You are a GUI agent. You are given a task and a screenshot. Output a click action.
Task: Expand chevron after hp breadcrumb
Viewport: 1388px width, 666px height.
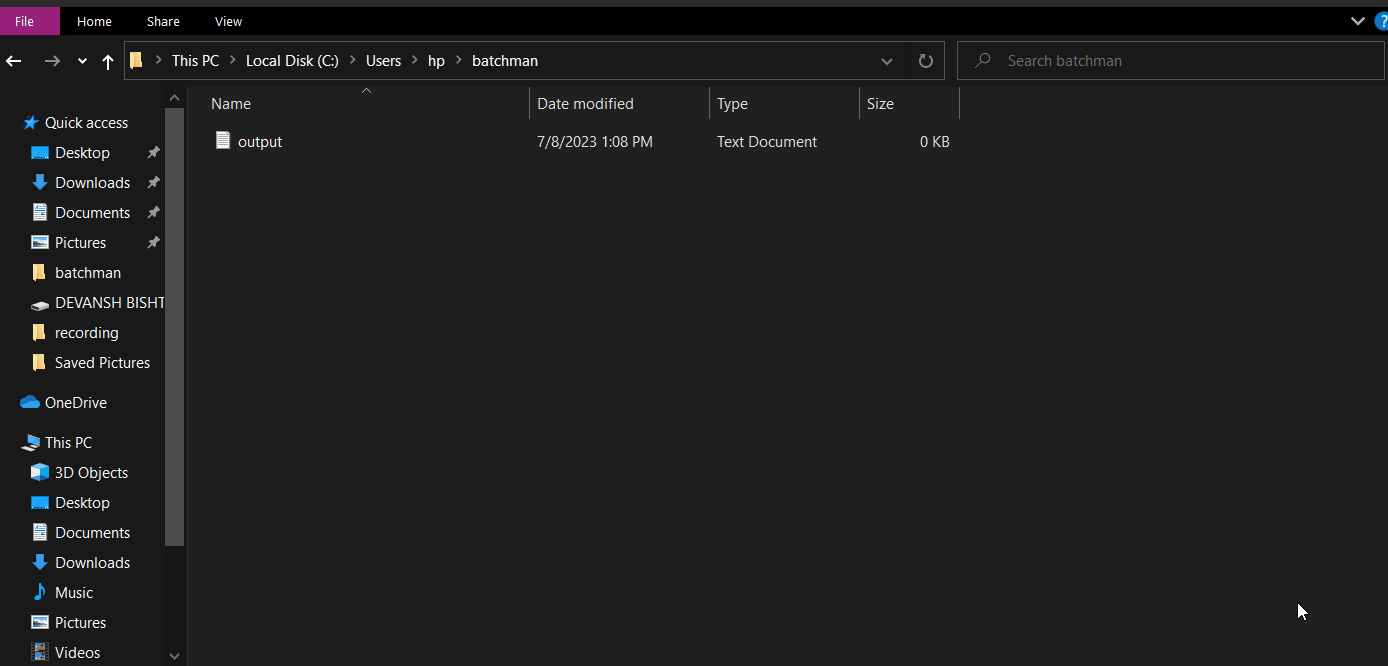[458, 61]
